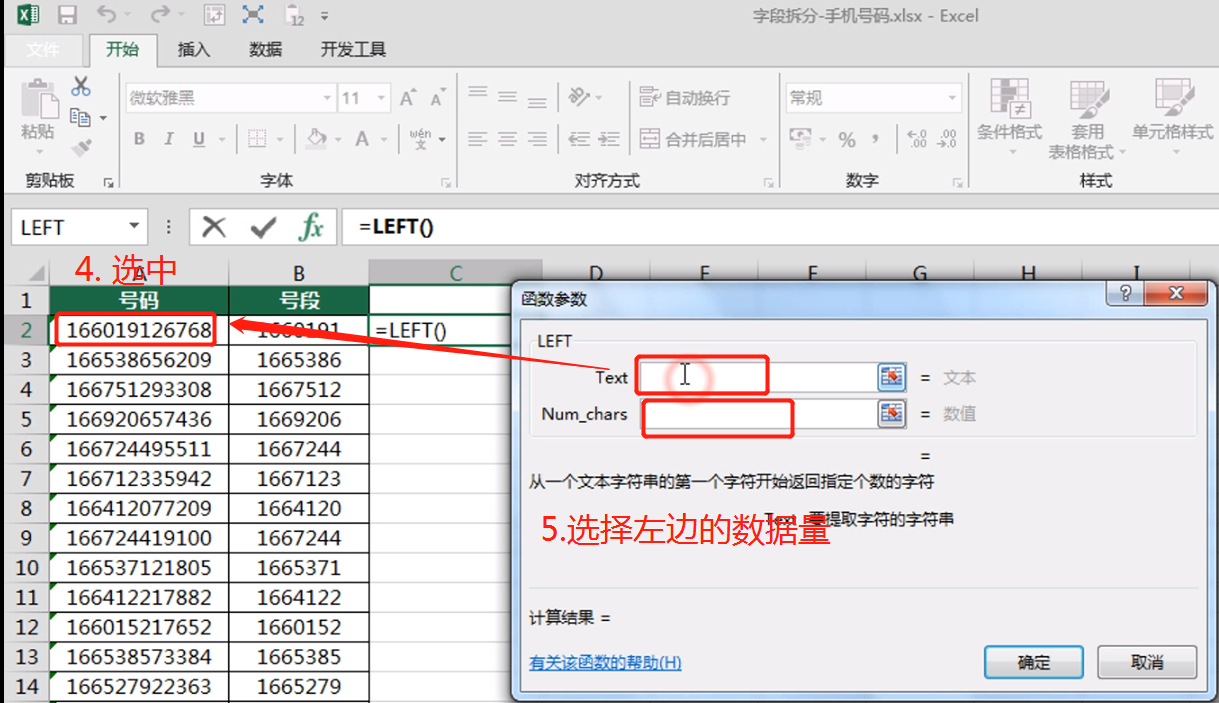Click the Paste clipboard icon

point(39,98)
